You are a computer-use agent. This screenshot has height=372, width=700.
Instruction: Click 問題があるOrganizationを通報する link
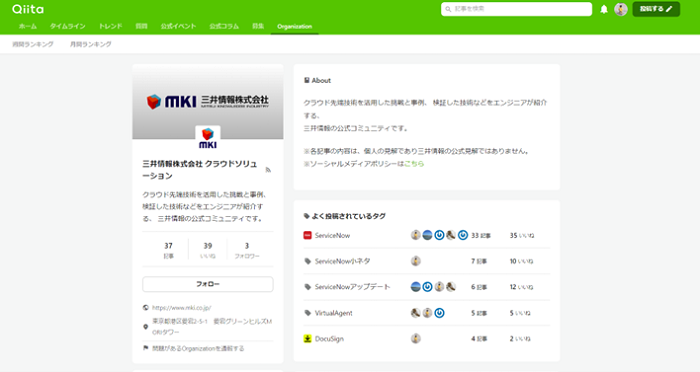click(198, 348)
